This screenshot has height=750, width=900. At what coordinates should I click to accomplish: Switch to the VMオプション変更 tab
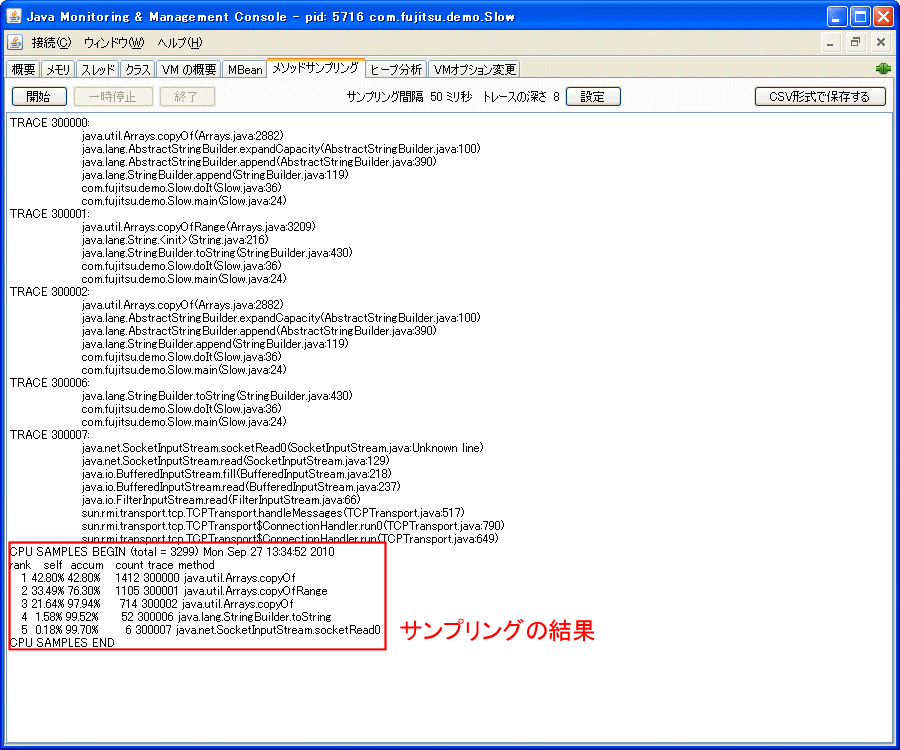tap(474, 69)
